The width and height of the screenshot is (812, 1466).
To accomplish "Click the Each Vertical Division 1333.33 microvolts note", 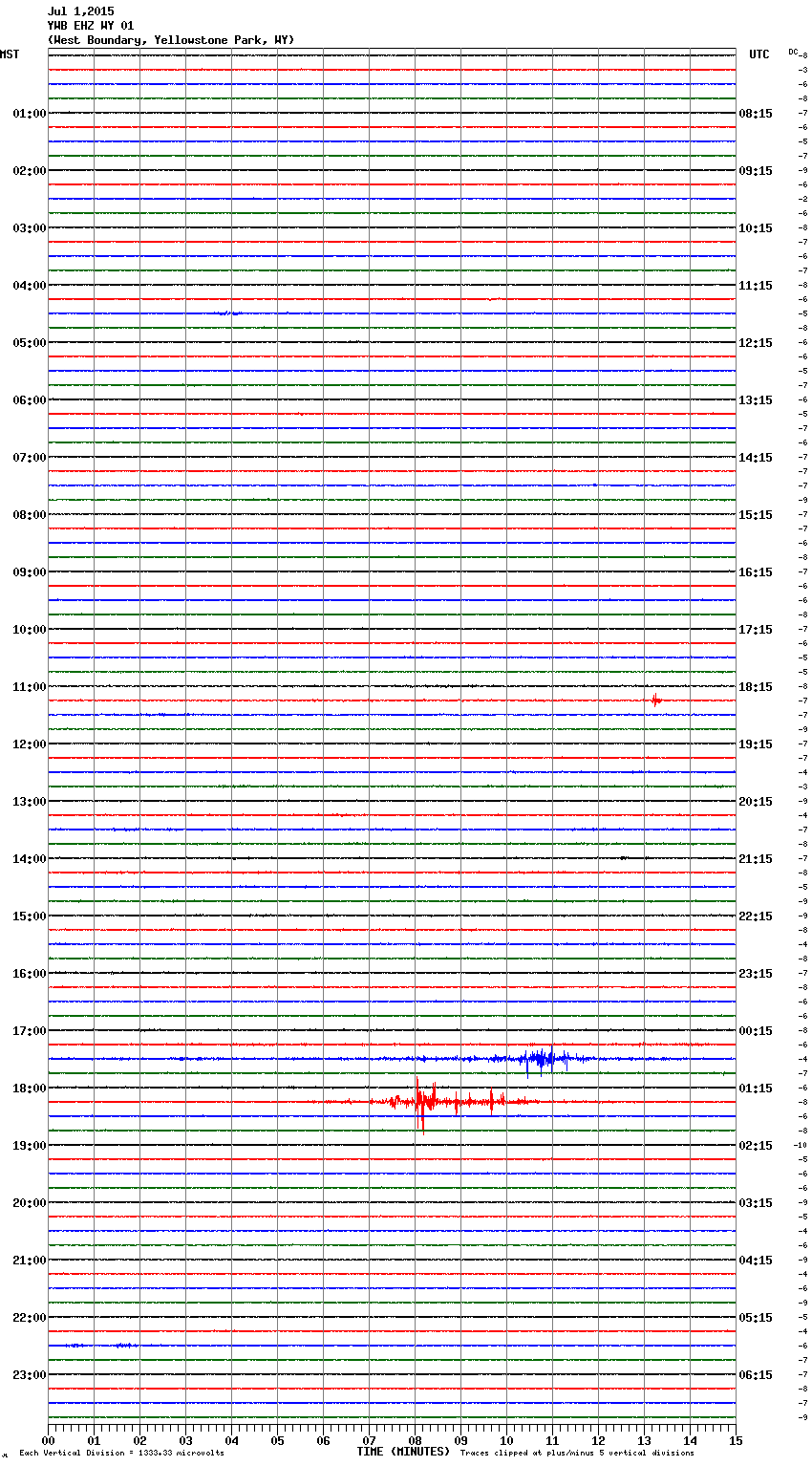I will [x=121, y=1454].
